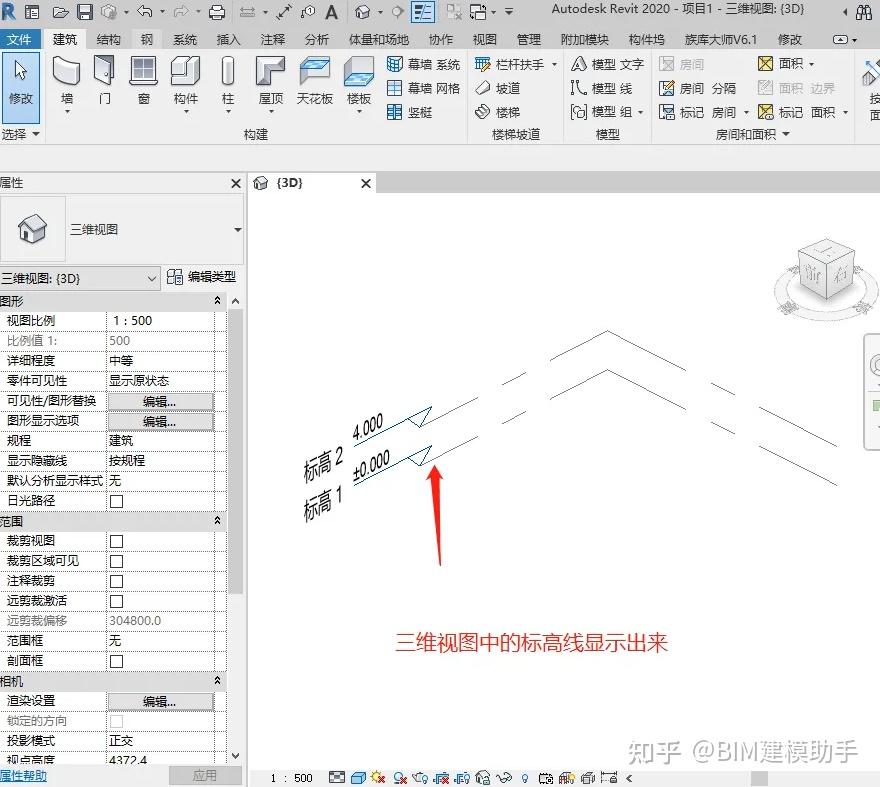This screenshot has height=787, width=880.
Task: Switch to the 结构 ribbon tab
Action: pos(108,39)
